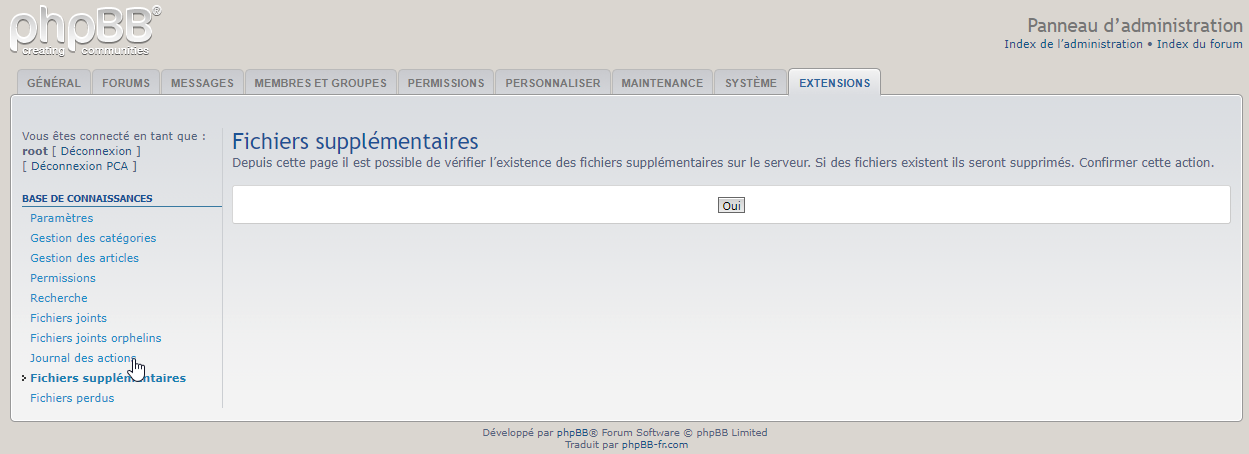Open Fichiers perdus in sidebar
Image resolution: width=1249 pixels, height=454 pixels.
pyautogui.click(x=72, y=398)
